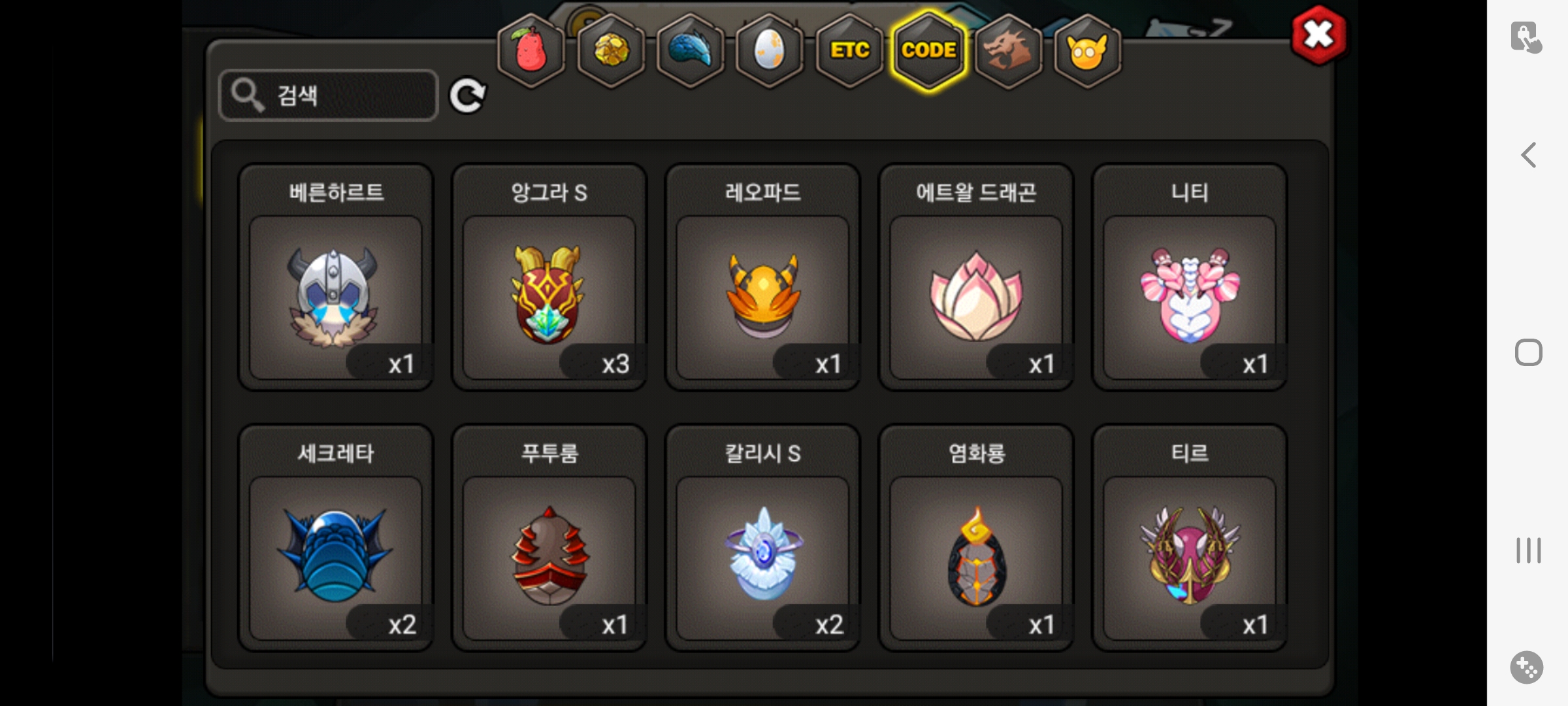Focus the 검색 search input field
This screenshot has width=1568, height=706.
tap(328, 95)
